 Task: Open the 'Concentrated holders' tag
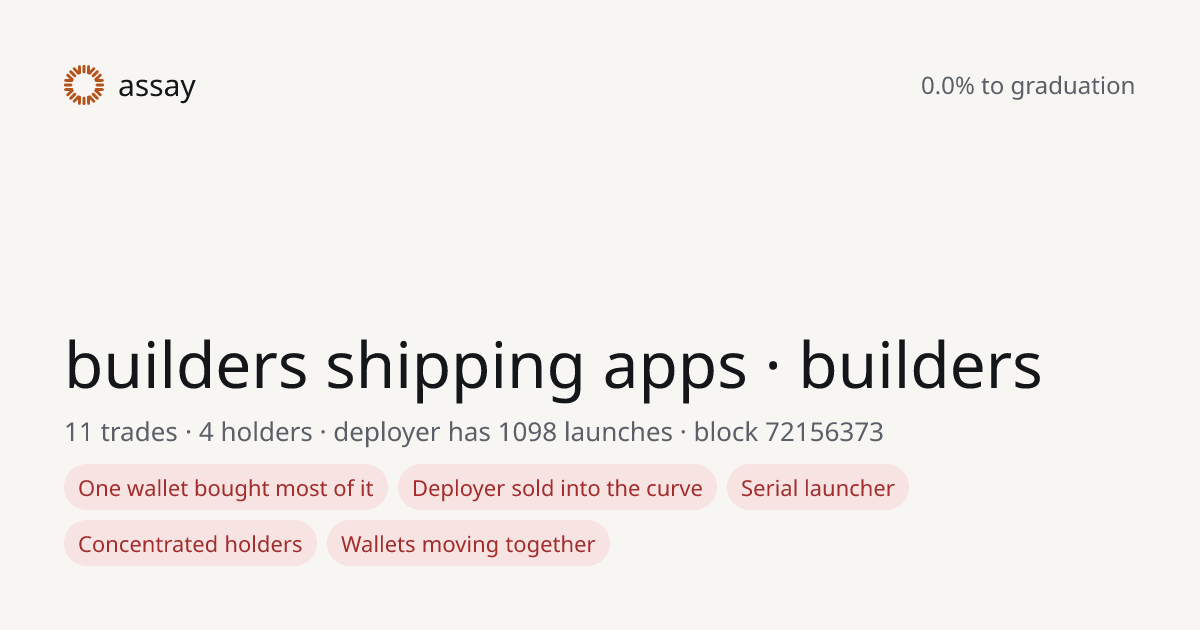(190, 544)
